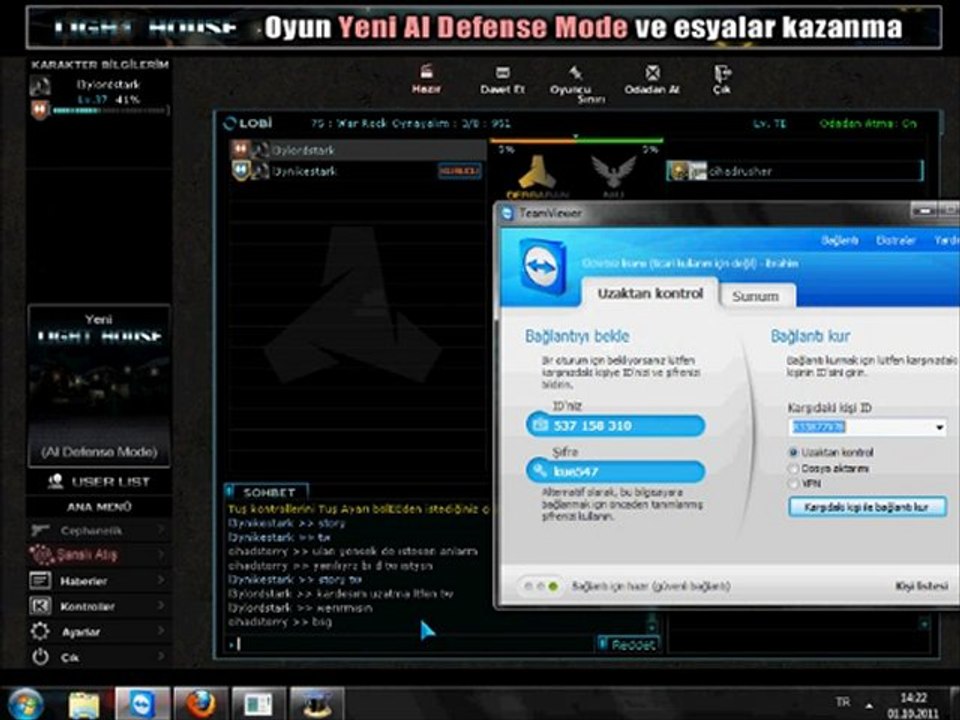The height and width of the screenshot is (720, 960).
Task: Click the Kurucu host tag beside Dynikestark
Action: click(x=460, y=171)
